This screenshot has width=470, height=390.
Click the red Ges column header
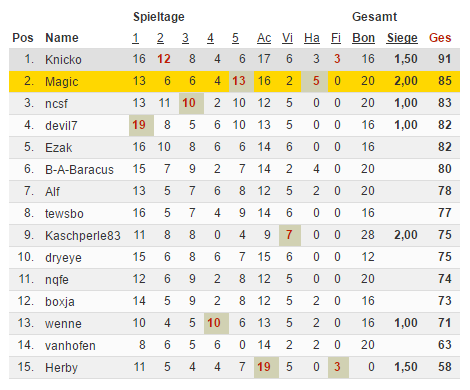click(x=440, y=38)
